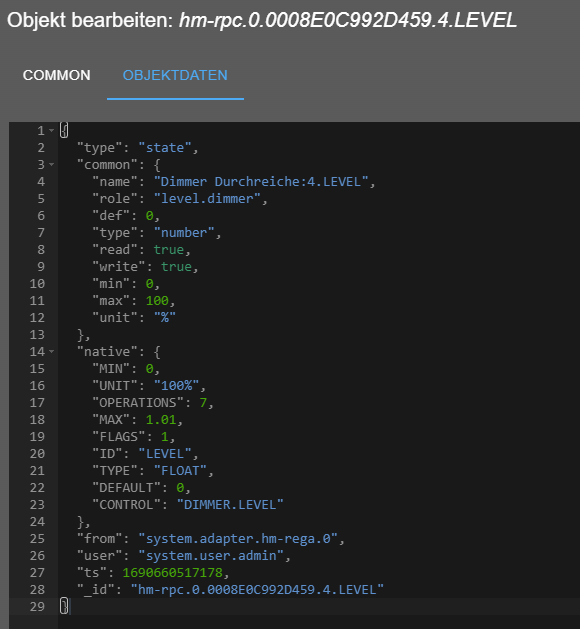
Task: Click the ts timestamp number
Action: (172, 572)
